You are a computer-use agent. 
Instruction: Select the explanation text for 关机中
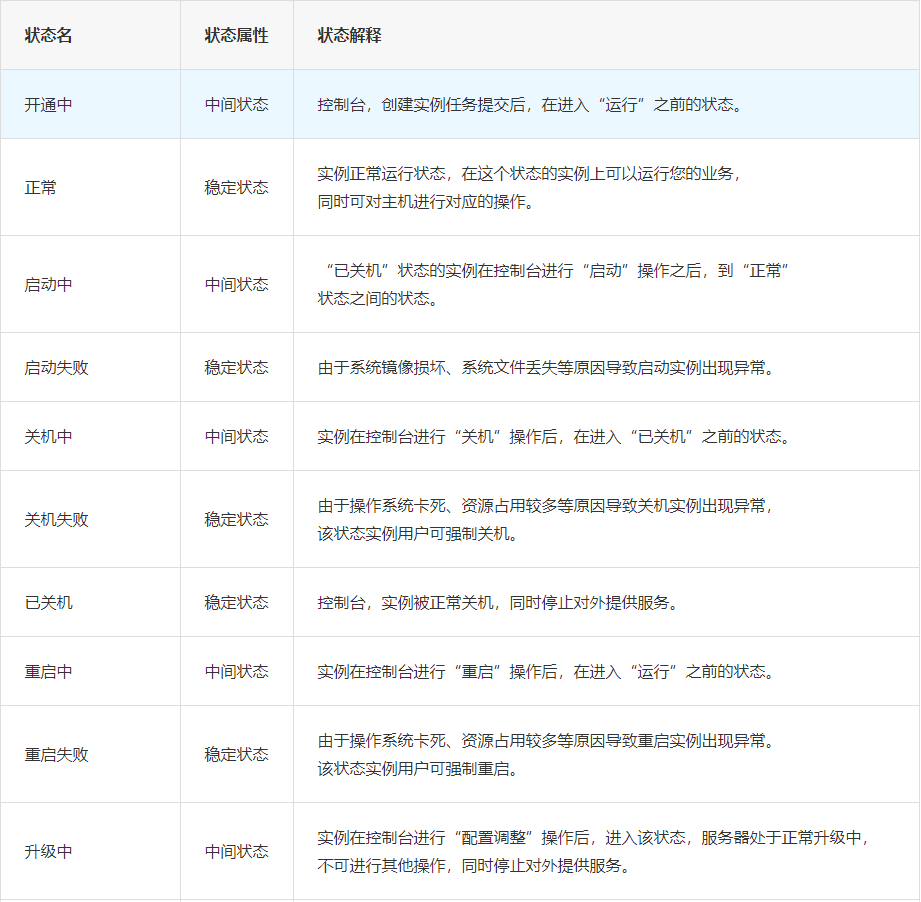coord(554,436)
